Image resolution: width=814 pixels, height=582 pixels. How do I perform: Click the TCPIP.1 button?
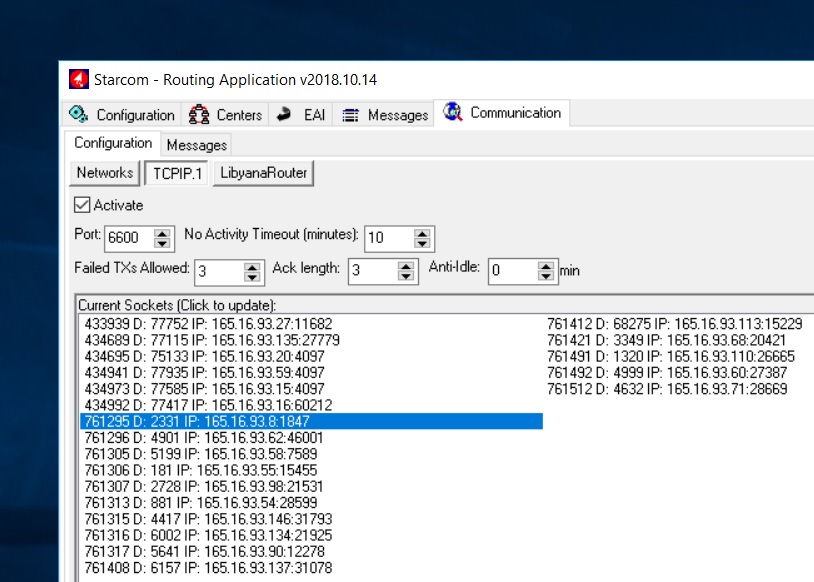point(177,173)
